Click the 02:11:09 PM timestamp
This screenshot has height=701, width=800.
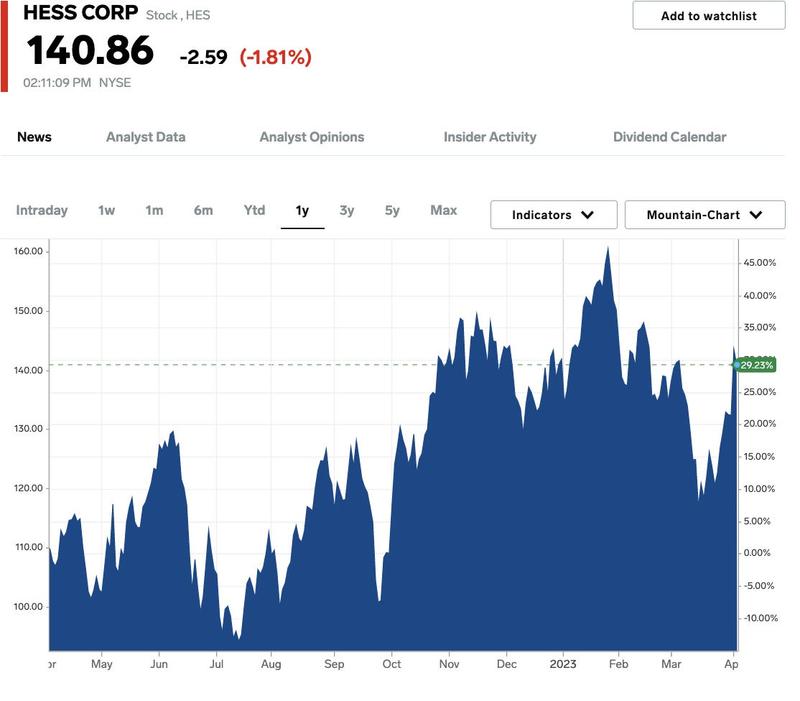pyautogui.click(x=57, y=83)
